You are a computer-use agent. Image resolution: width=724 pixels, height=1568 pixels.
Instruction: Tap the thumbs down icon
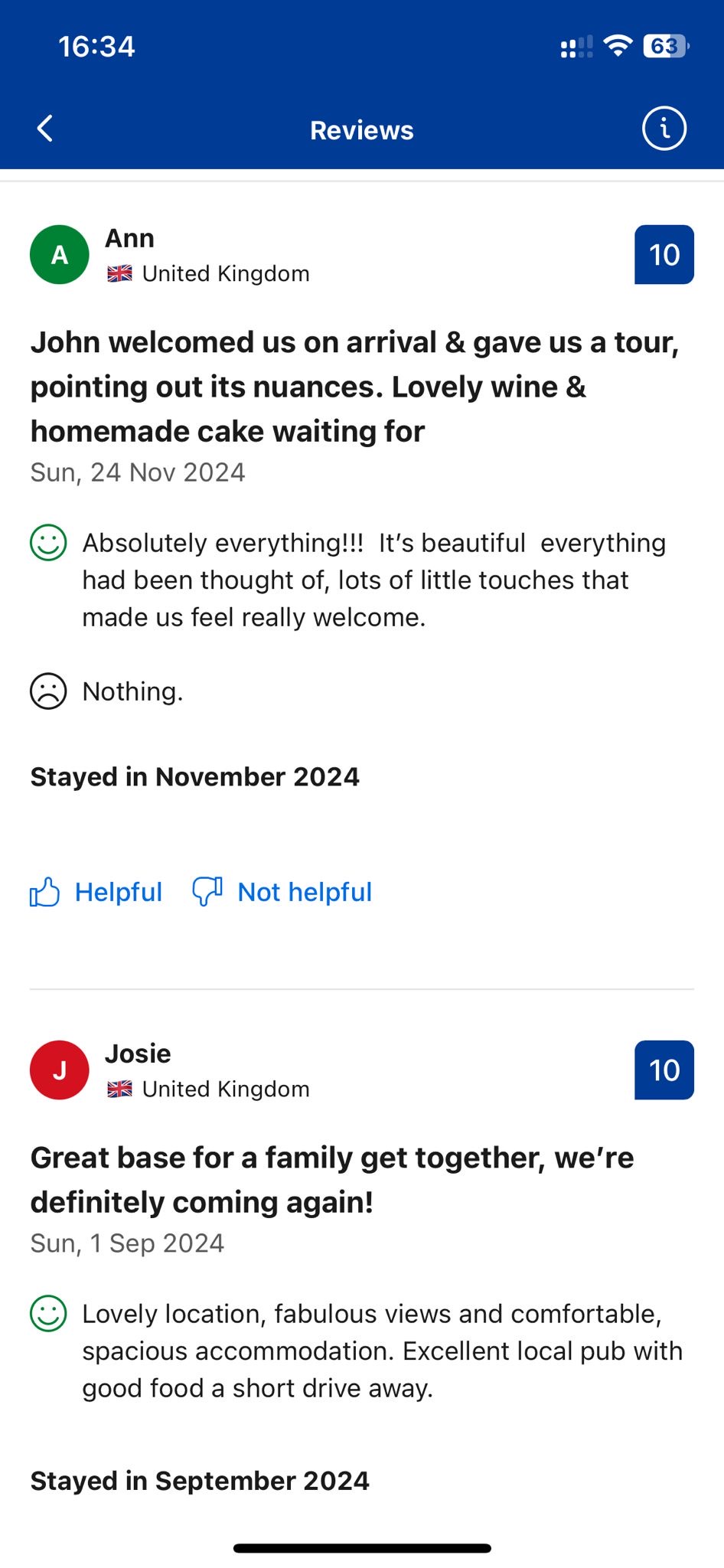[x=207, y=892]
